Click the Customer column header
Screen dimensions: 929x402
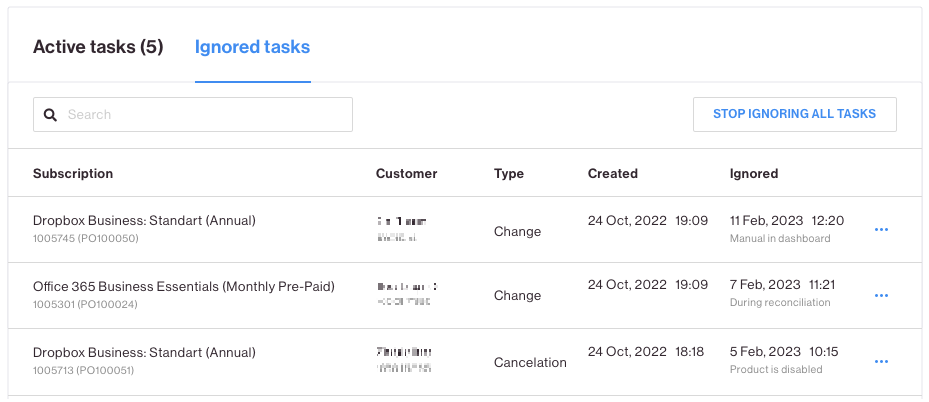click(x=406, y=173)
